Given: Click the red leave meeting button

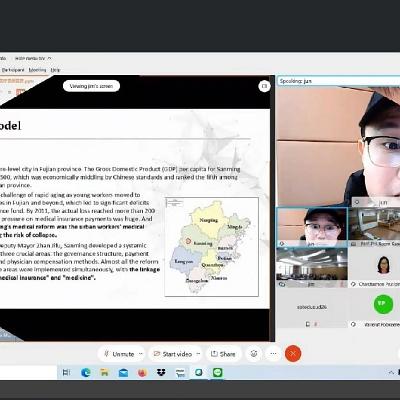Looking at the screenshot, I should (293, 354).
